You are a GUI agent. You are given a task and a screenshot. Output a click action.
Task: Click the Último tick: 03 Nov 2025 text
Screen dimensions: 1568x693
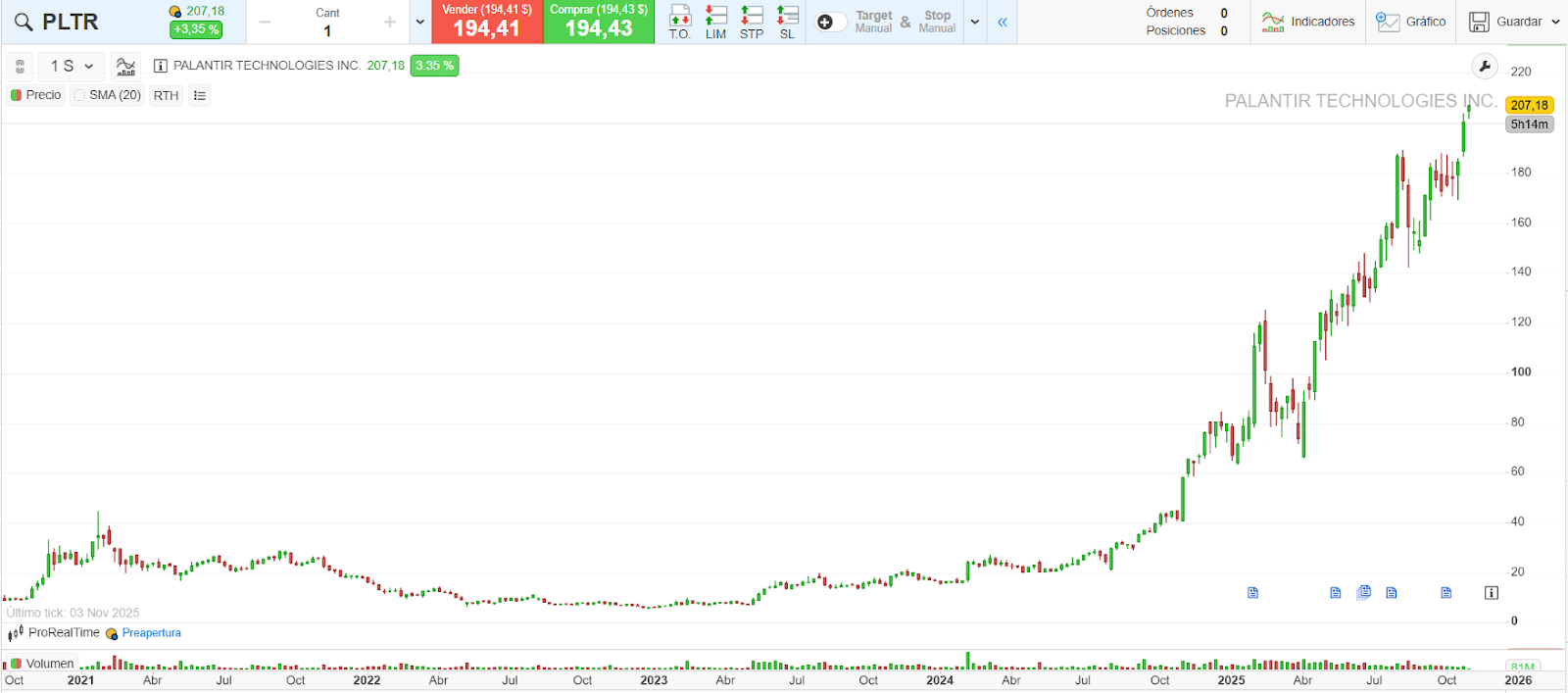coord(73,613)
